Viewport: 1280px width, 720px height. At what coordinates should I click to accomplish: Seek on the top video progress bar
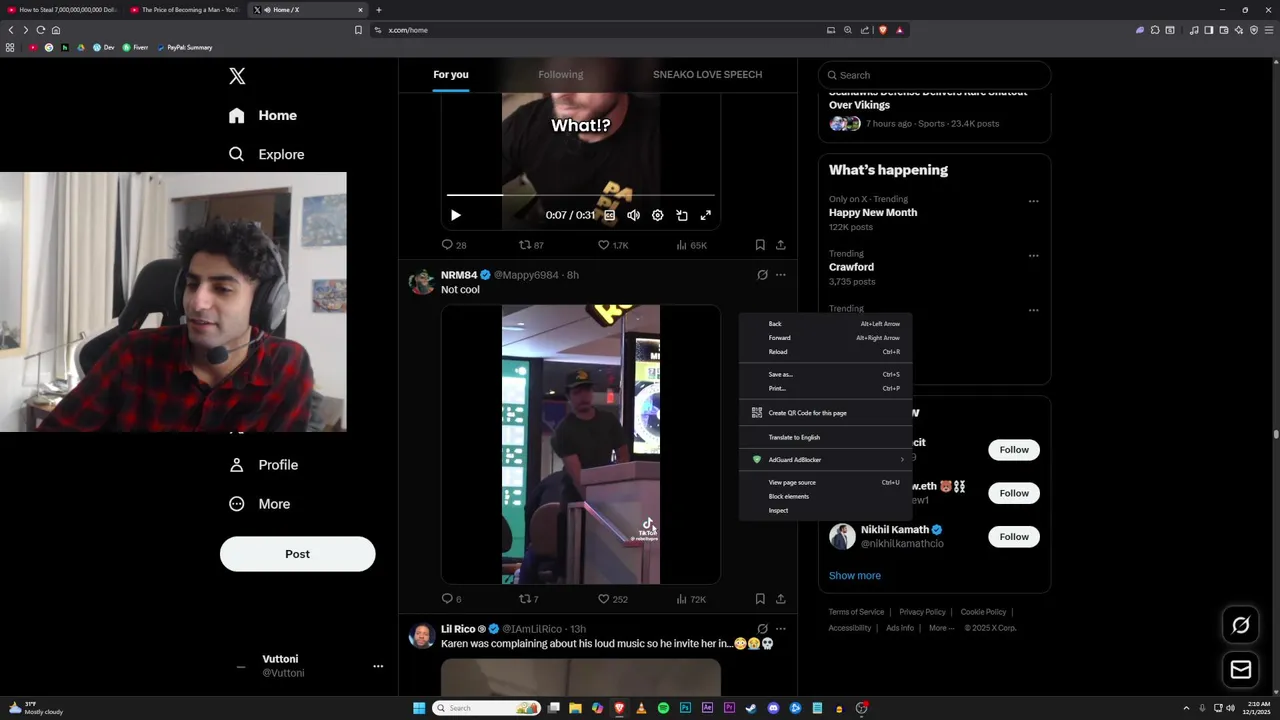pyautogui.click(x=580, y=195)
